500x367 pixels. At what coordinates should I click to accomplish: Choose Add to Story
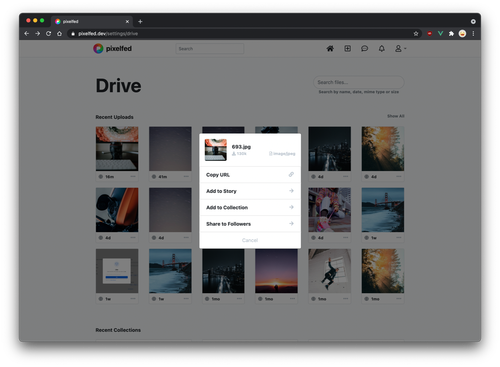250,191
